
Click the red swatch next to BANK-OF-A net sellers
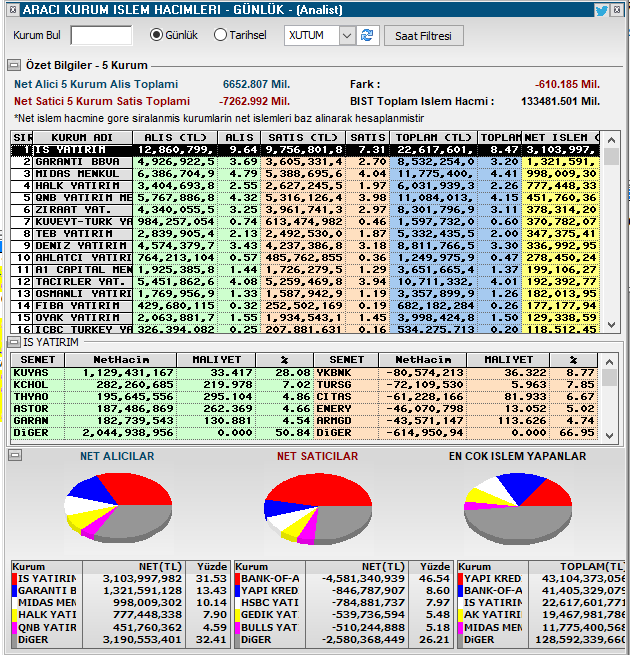click(237, 579)
